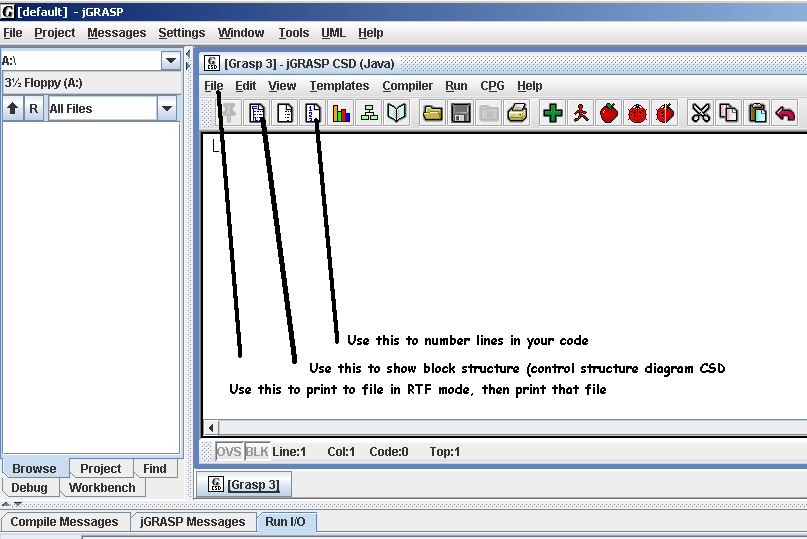The image size is (807, 539).
Task: Generate CSD block structure diagram icon
Action: click(256, 113)
